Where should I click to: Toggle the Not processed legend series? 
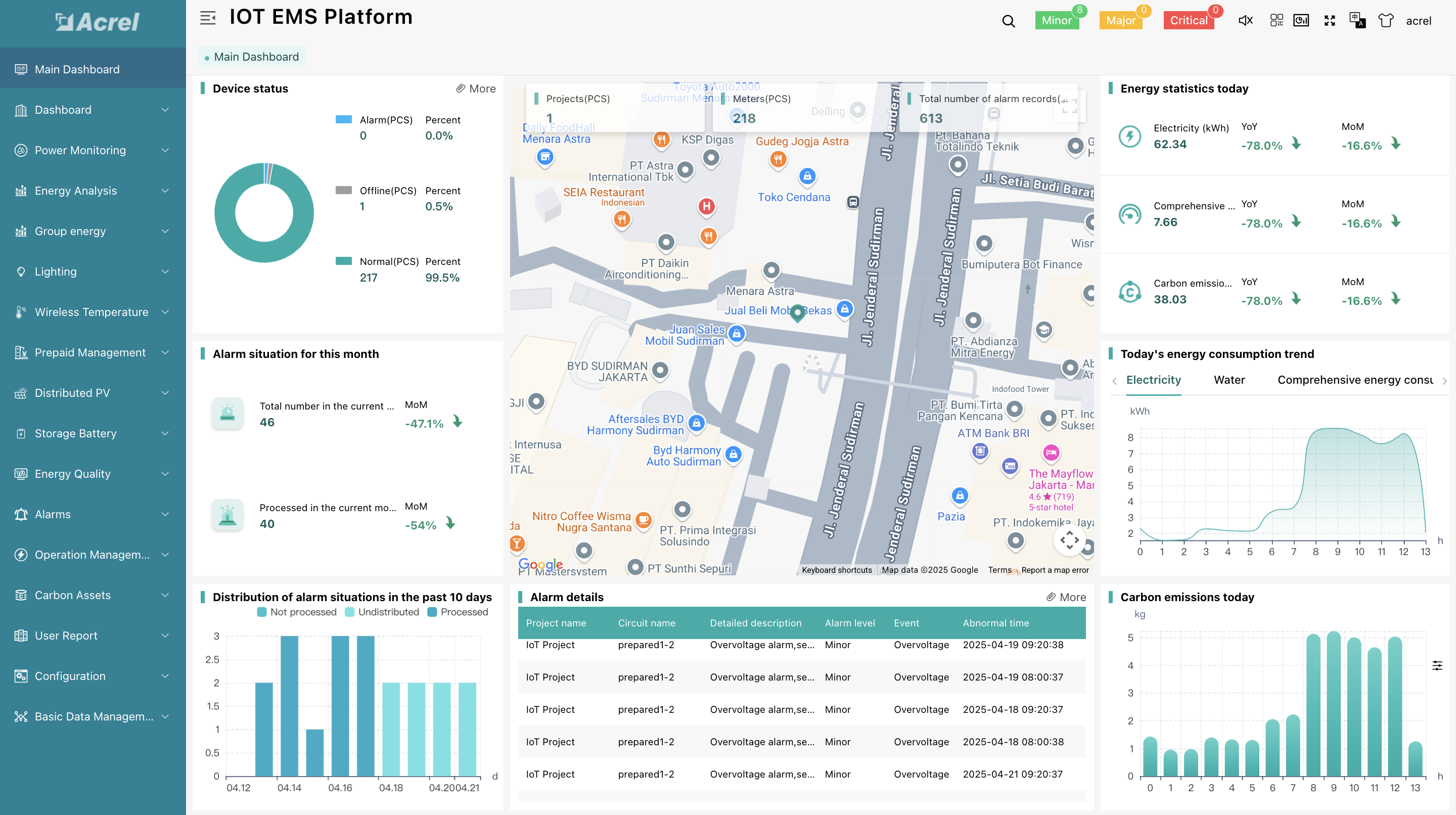coord(297,612)
